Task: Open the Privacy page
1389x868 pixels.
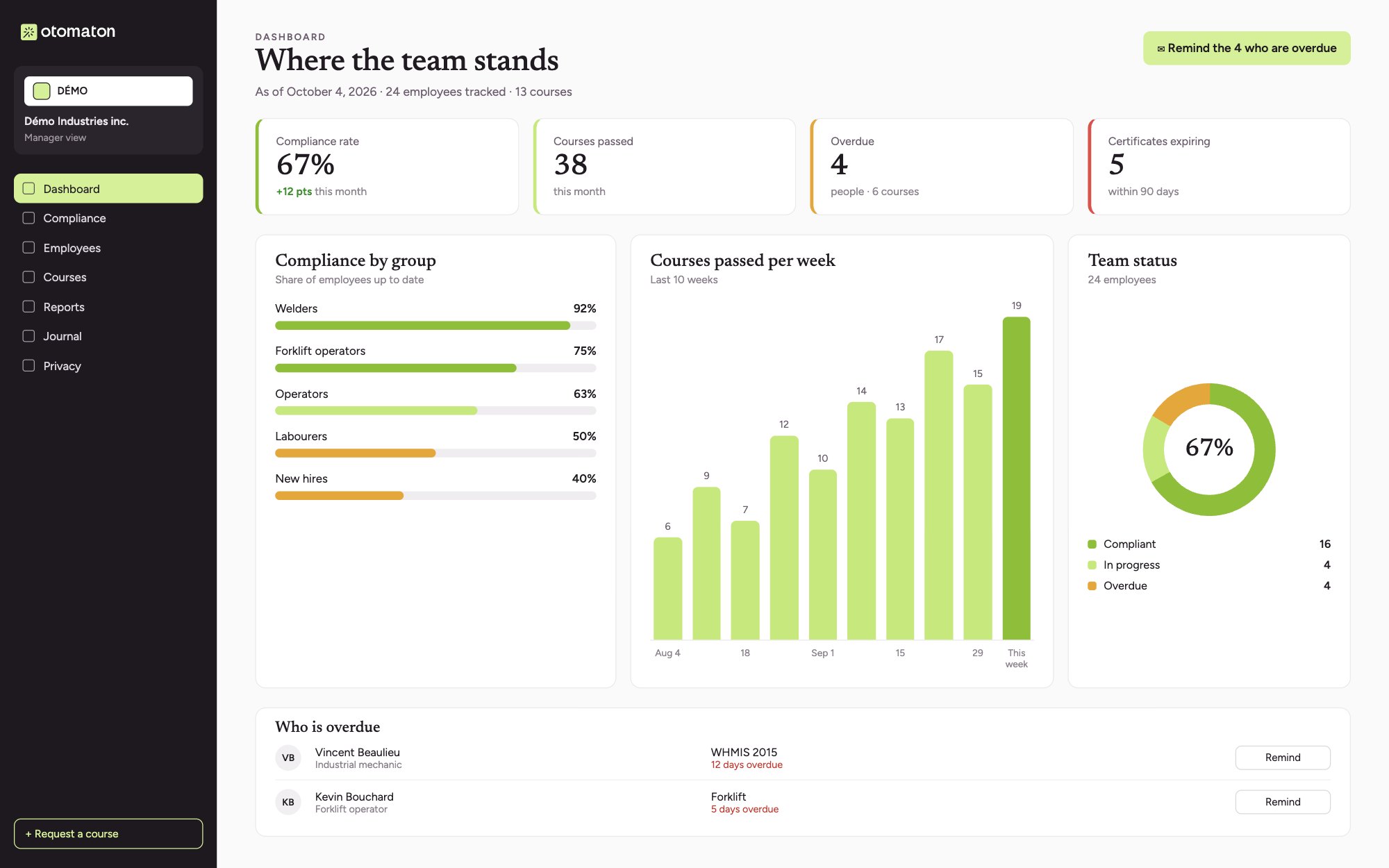Action: click(x=108, y=365)
